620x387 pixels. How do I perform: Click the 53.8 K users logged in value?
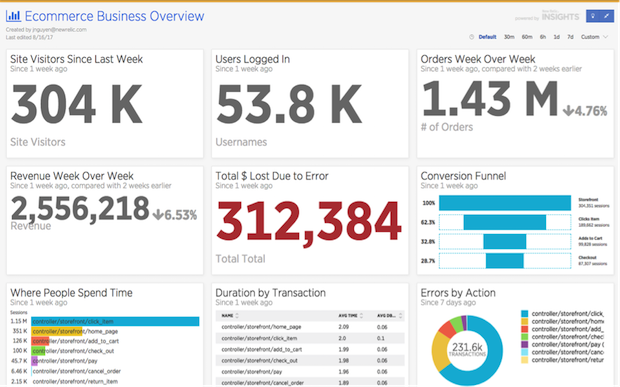tap(289, 104)
